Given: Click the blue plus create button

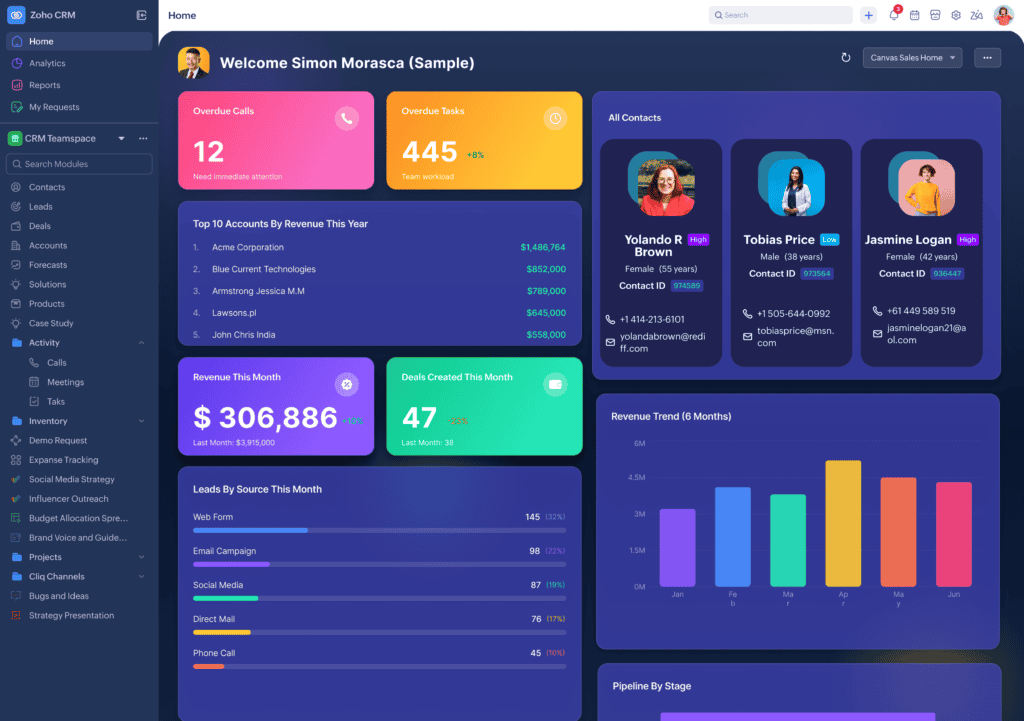Looking at the screenshot, I should click(868, 15).
